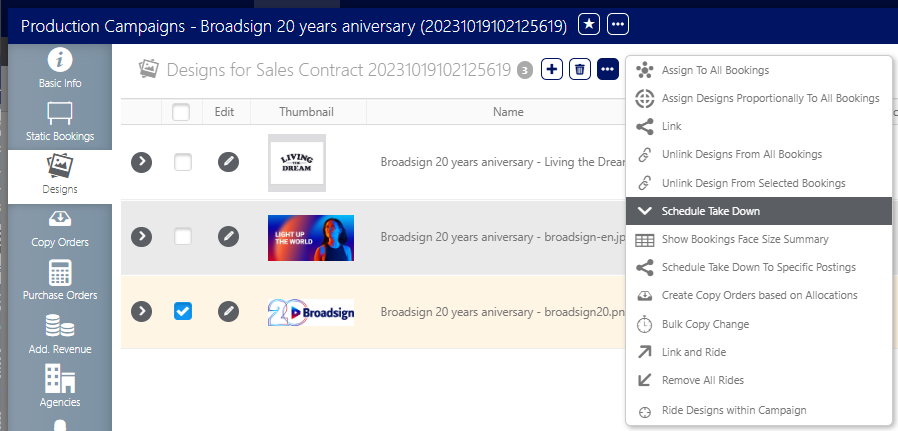This screenshot has width=898, height=431.
Task: Select Schedule Take Down menu entry
Action: click(x=710, y=211)
